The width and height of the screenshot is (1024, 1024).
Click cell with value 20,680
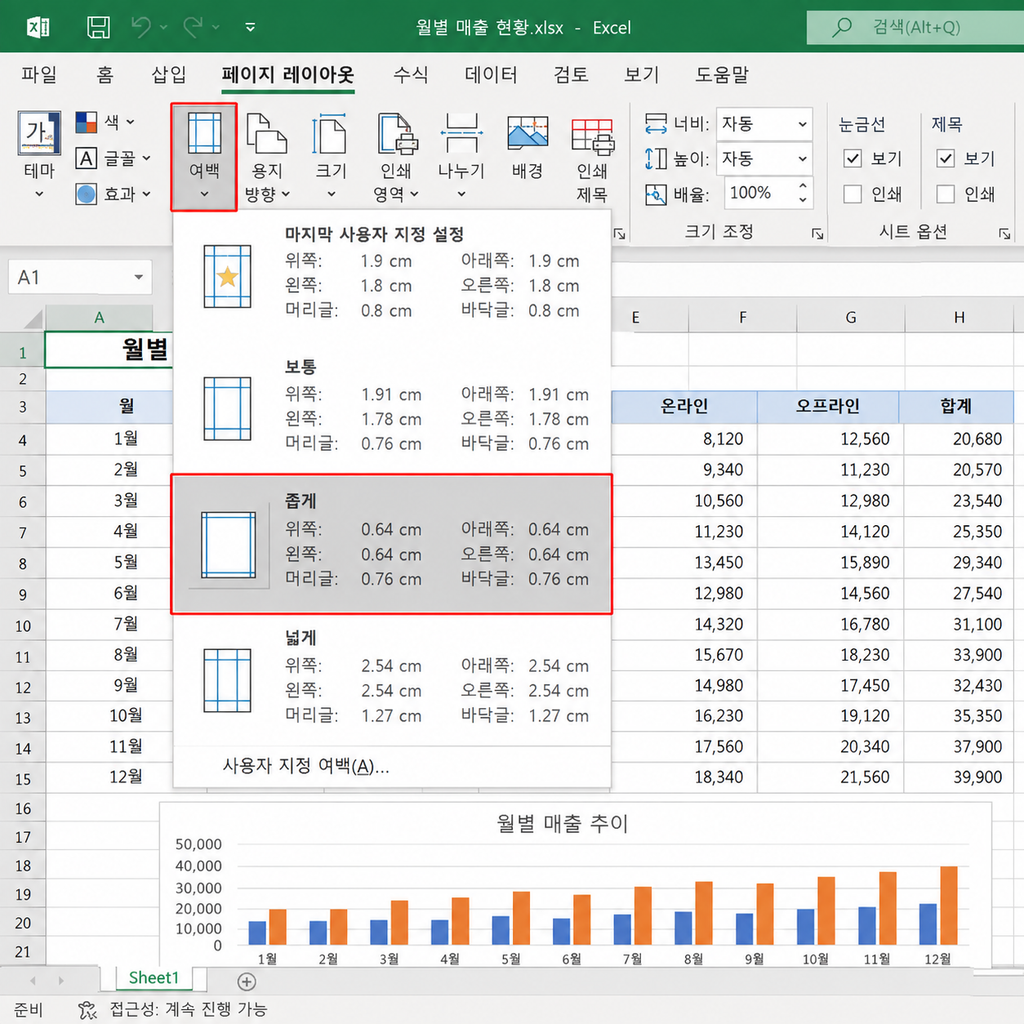click(959, 439)
